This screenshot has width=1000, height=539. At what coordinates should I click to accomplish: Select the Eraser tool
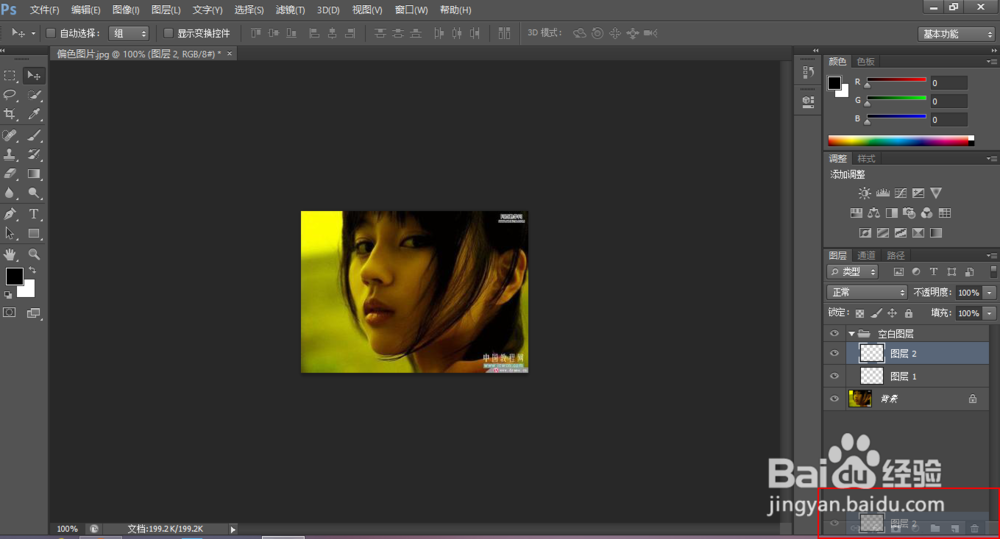[x=10, y=174]
